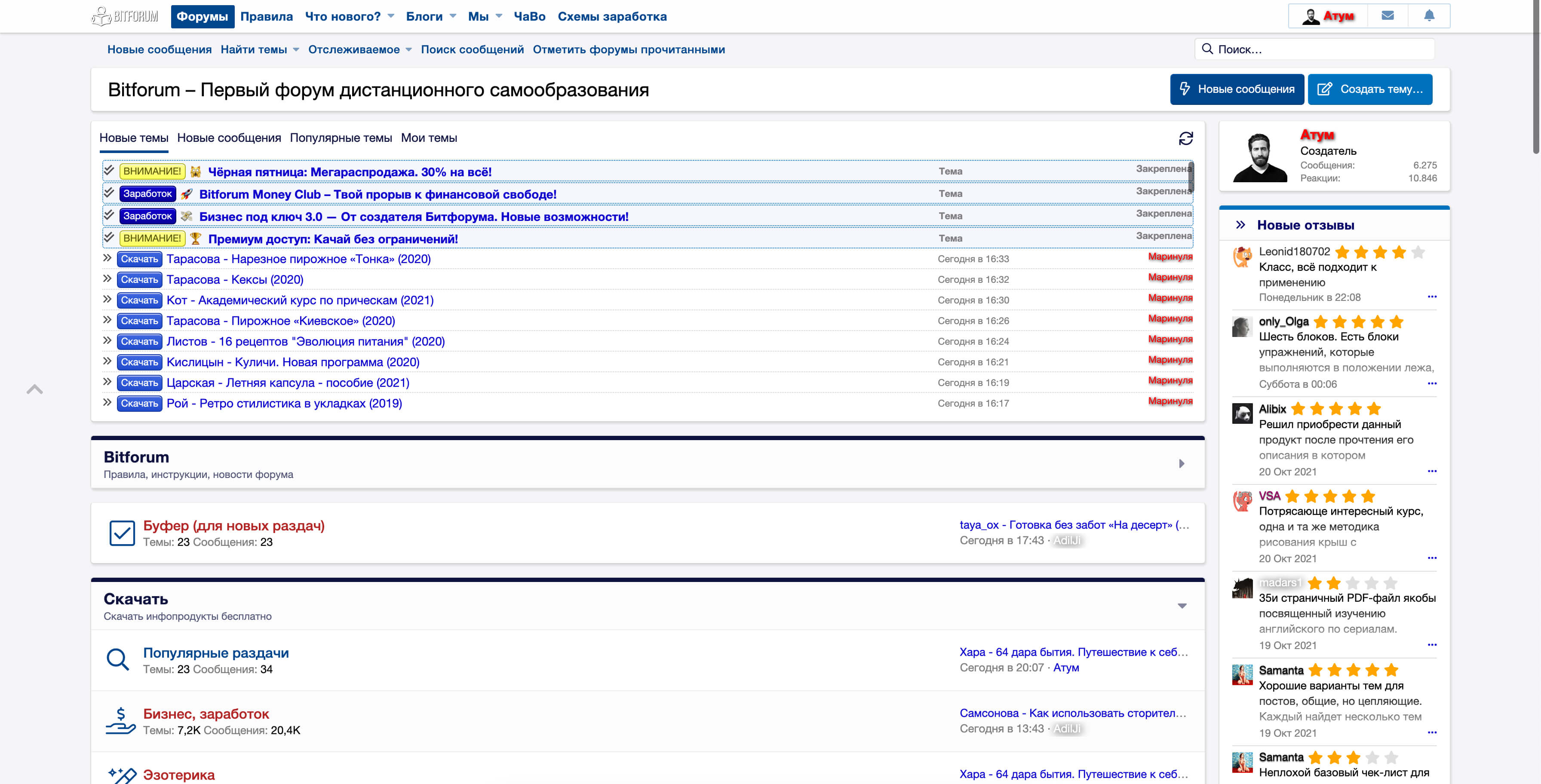Screen dimensions: 1541x784
Task: Collapse the Скачать category section arrow
Action: click(1182, 606)
